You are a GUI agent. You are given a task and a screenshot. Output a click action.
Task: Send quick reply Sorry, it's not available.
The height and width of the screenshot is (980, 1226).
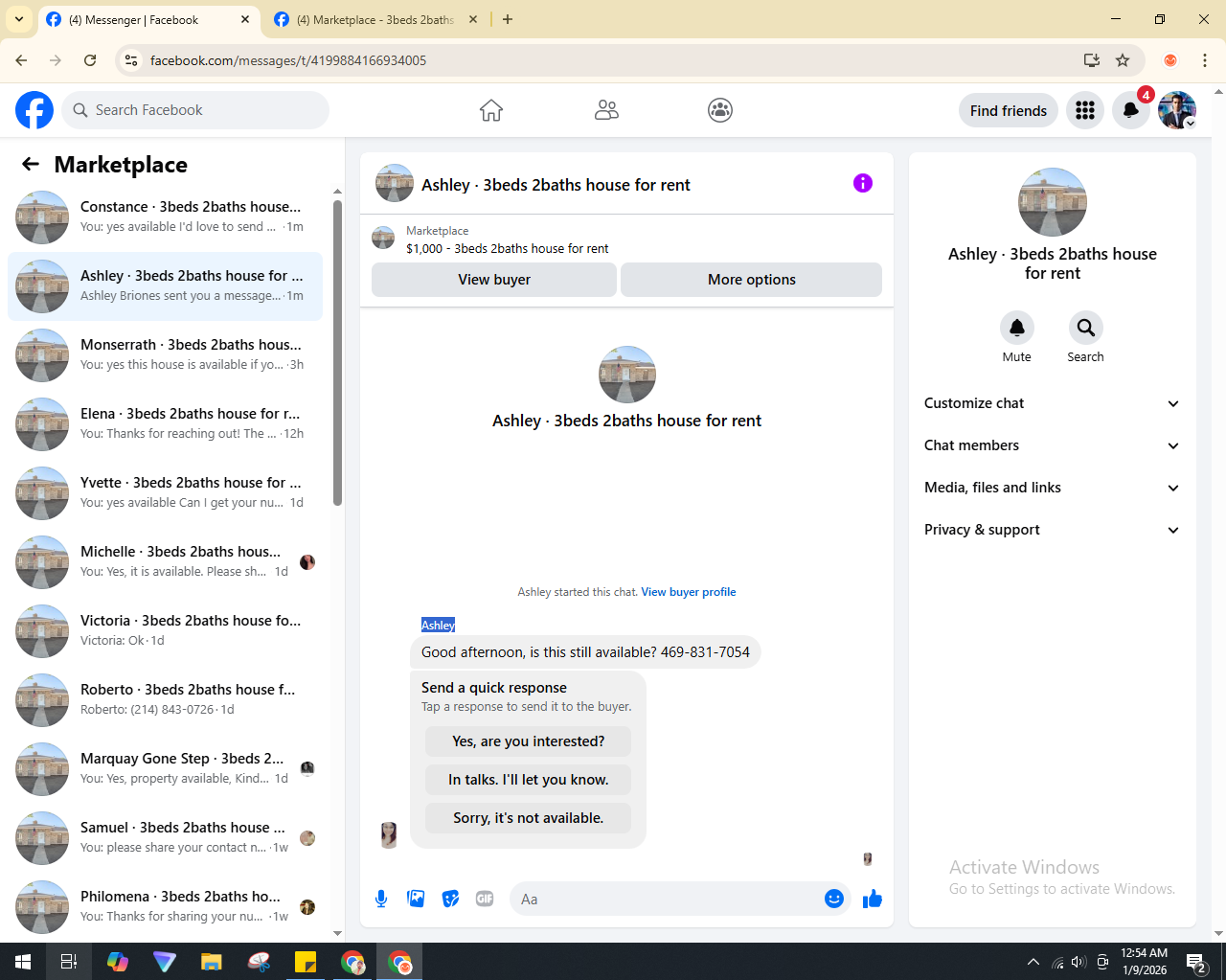[529, 818]
